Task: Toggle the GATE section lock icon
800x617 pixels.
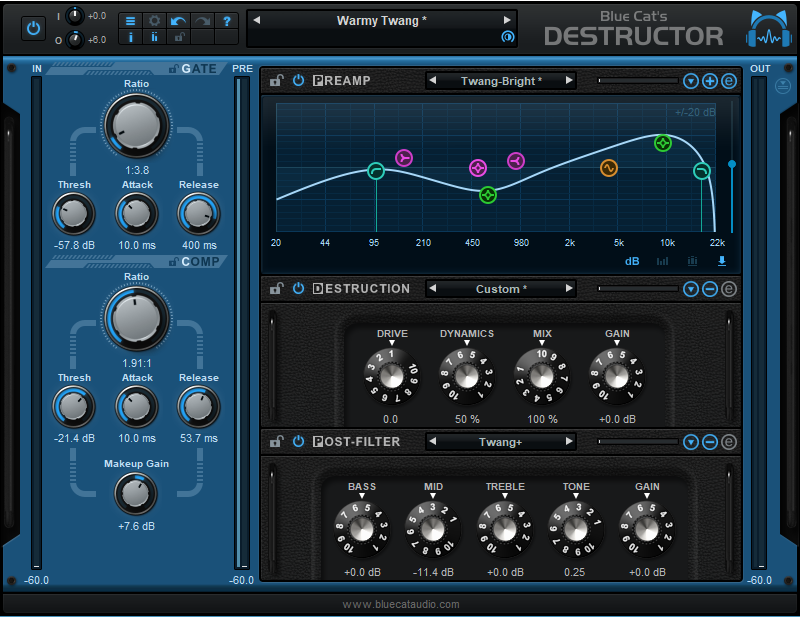Action: coord(173,69)
